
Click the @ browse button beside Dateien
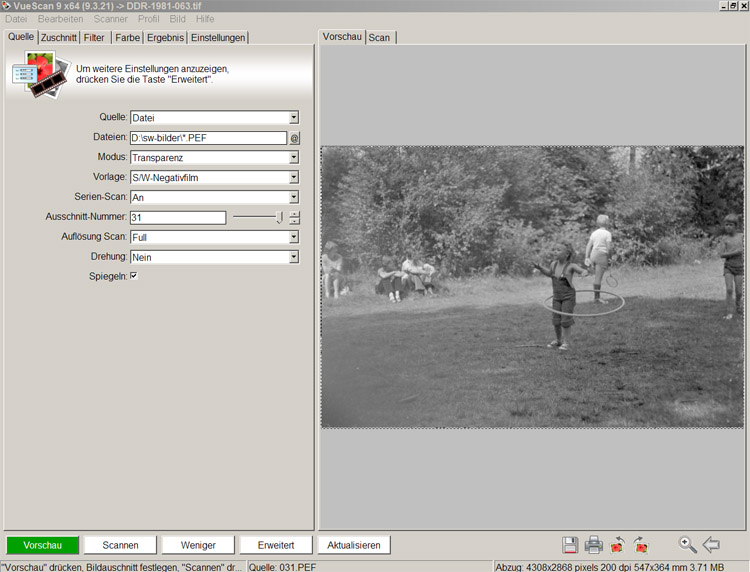(295, 138)
